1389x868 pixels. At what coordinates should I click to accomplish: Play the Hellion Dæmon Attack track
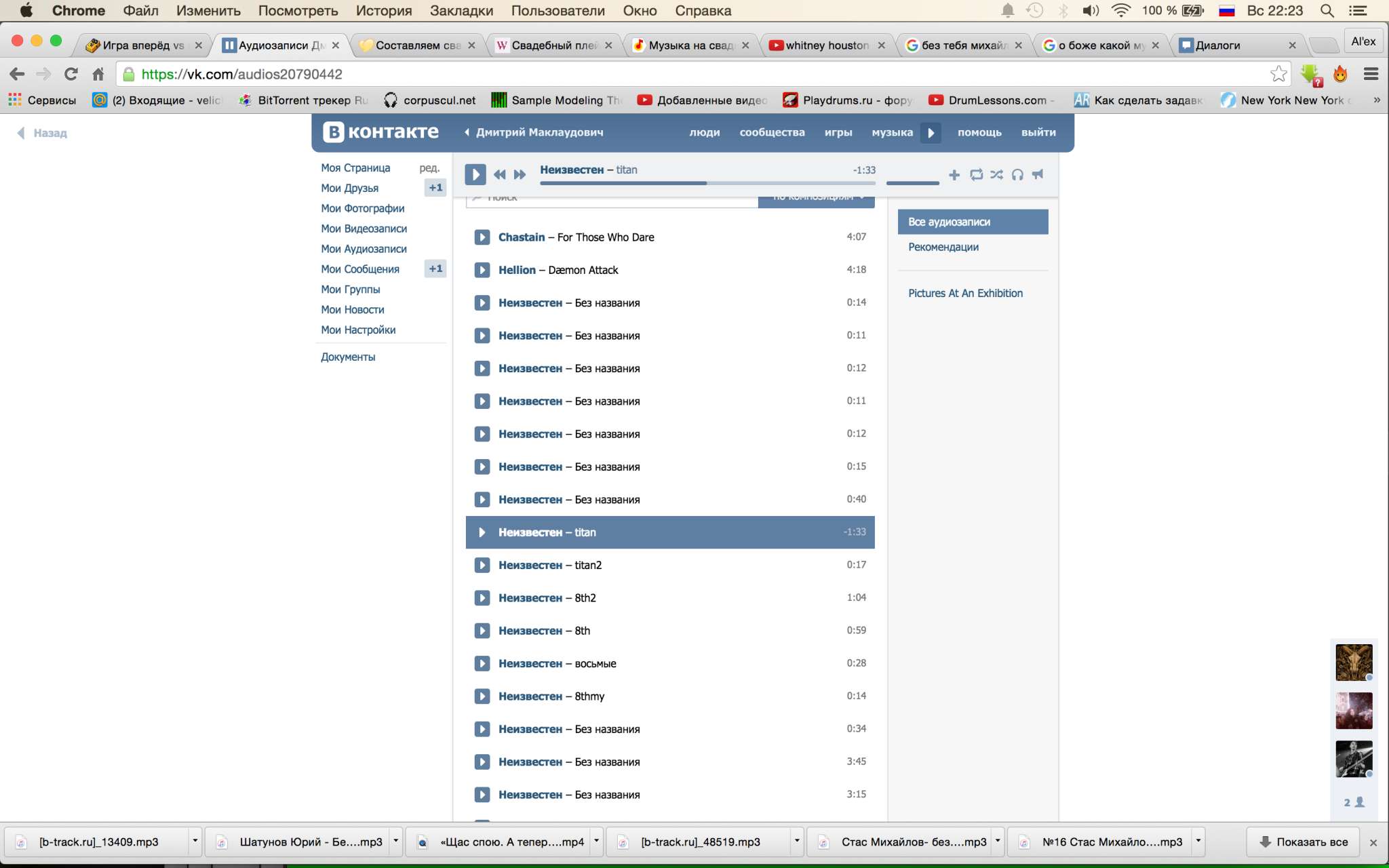pos(482,270)
